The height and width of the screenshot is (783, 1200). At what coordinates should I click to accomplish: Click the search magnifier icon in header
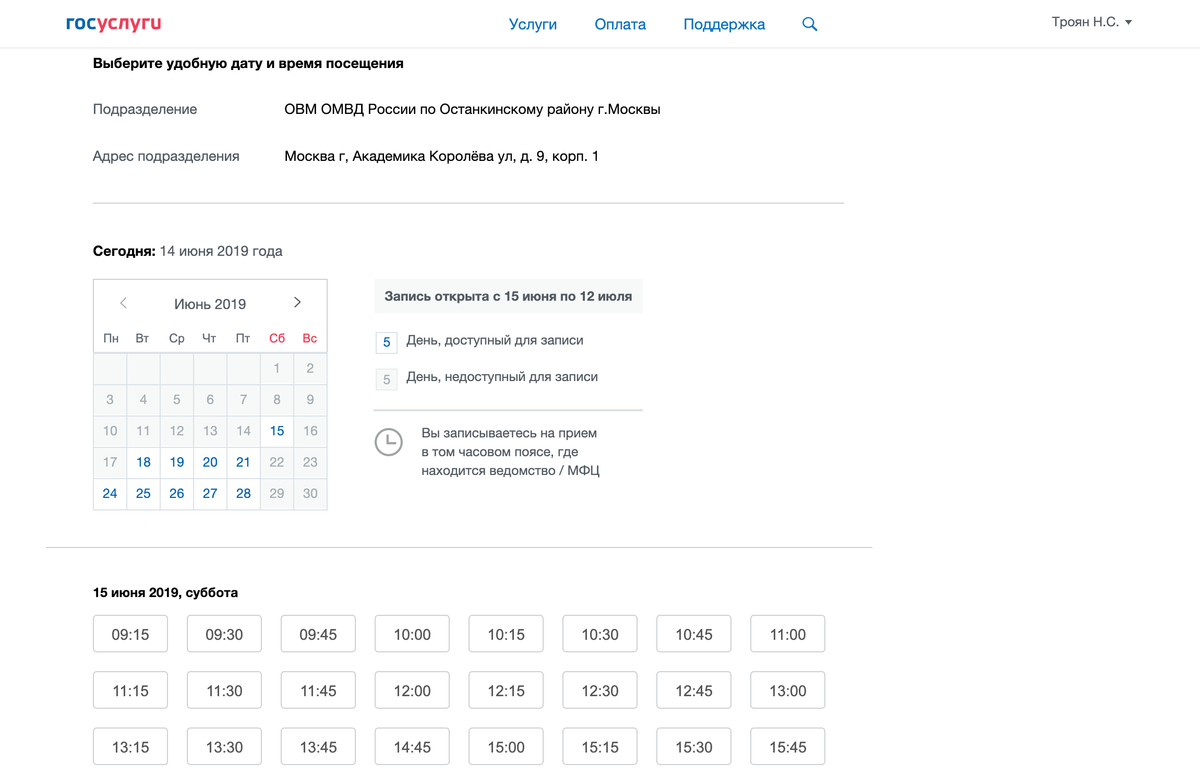pos(810,24)
